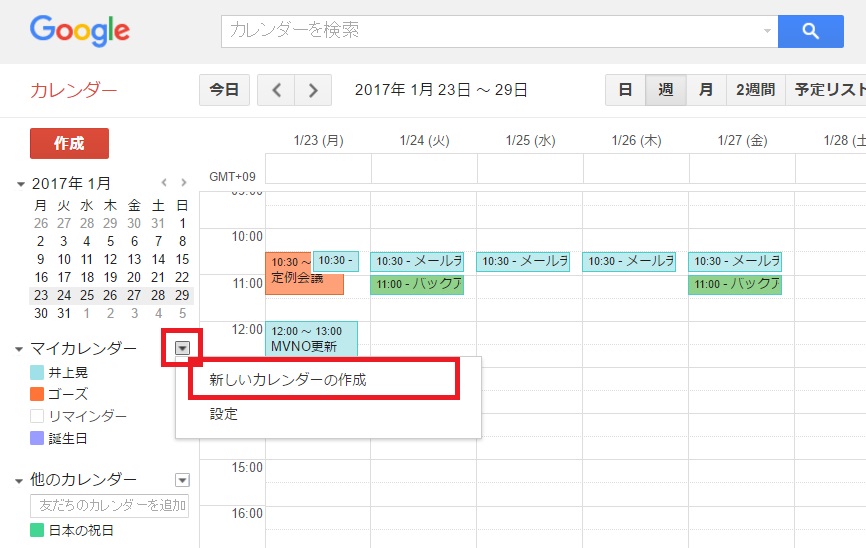The width and height of the screenshot is (866, 548).
Task: Open the 12:00 ~ 13:00 MVNO更新 event
Action: tap(311, 339)
